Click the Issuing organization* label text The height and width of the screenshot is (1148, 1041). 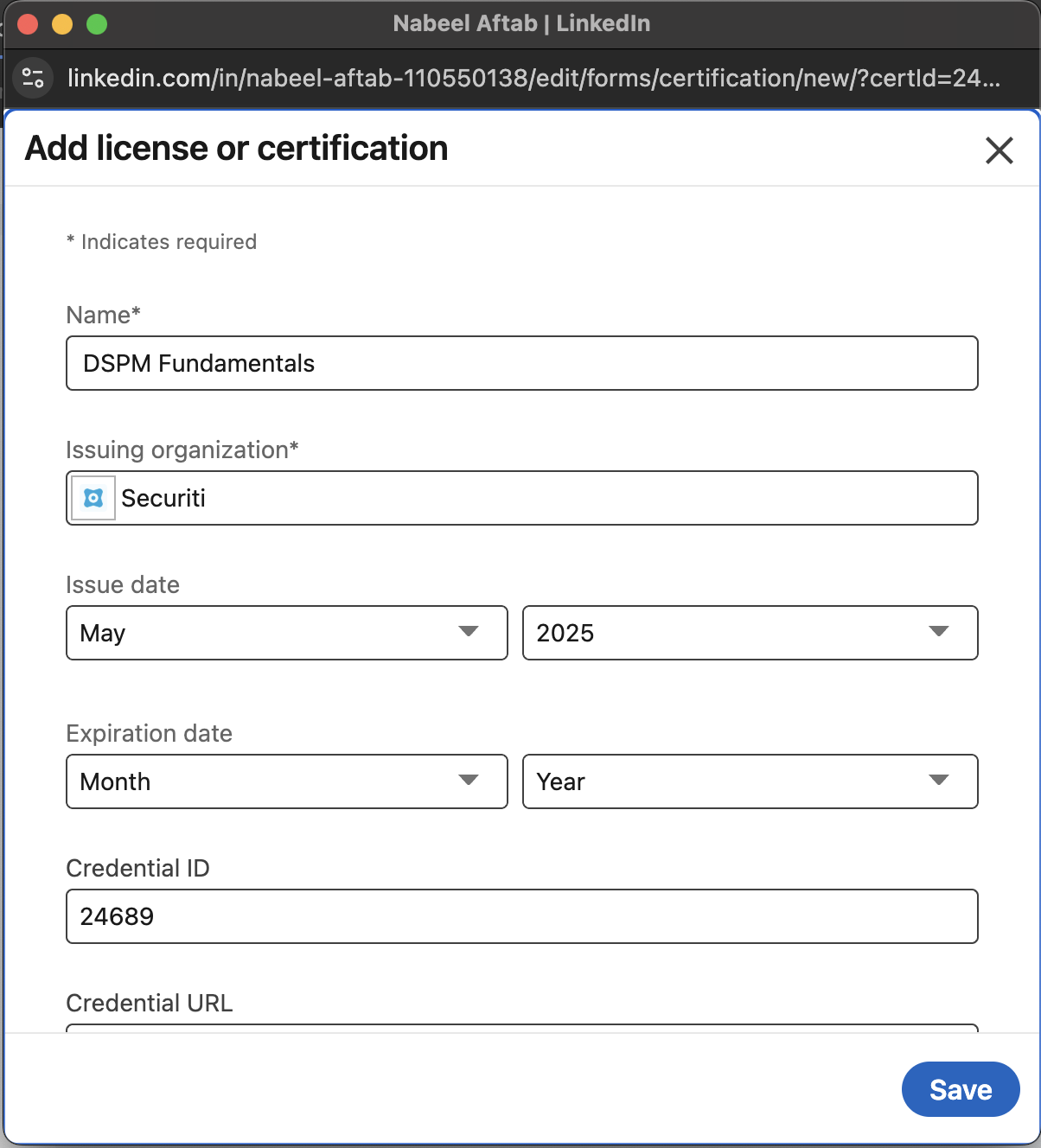click(182, 450)
